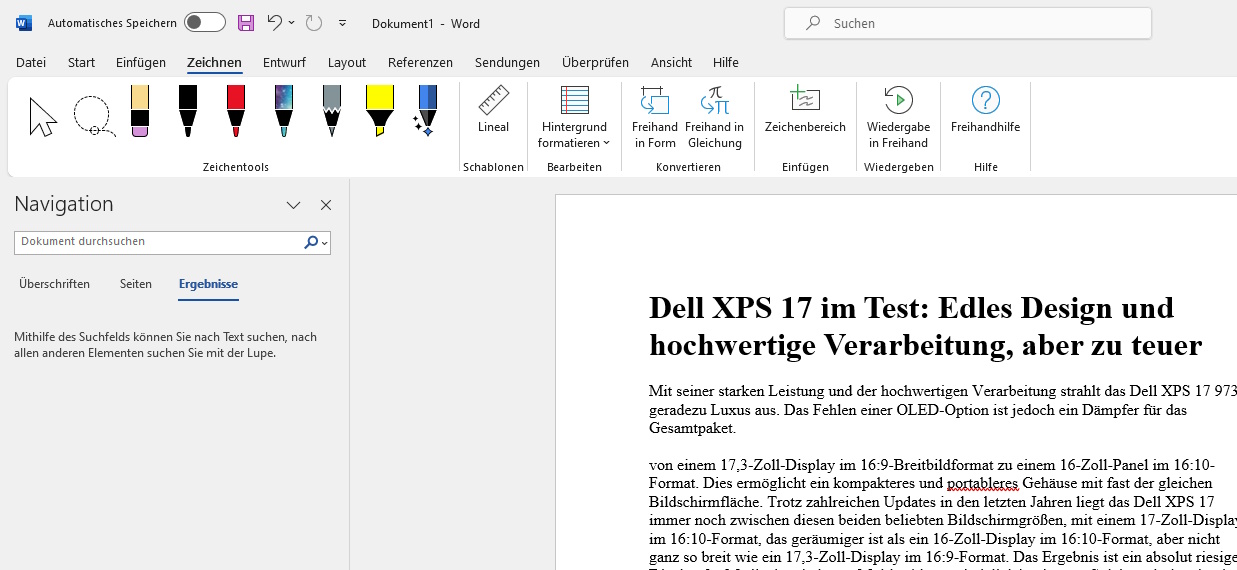
Task: Close the Navigation pane
Action: pyautogui.click(x=326, y=205)
